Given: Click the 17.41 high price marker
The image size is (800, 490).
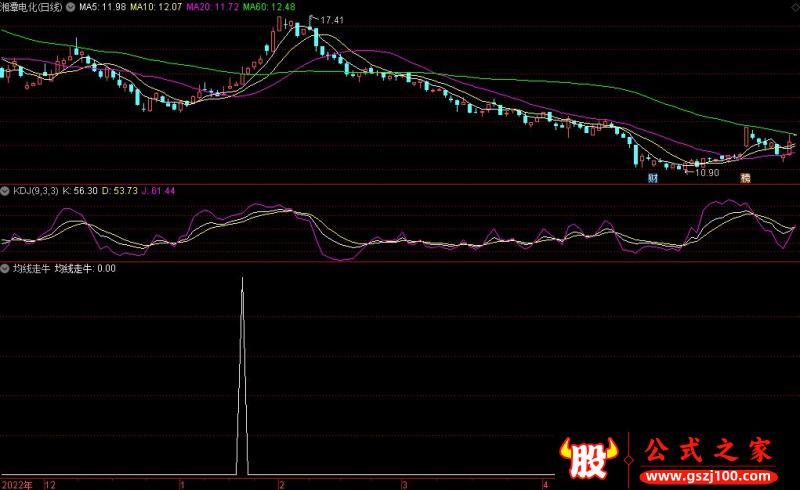Looking at the screenshot, I should (x=331, y=20).
